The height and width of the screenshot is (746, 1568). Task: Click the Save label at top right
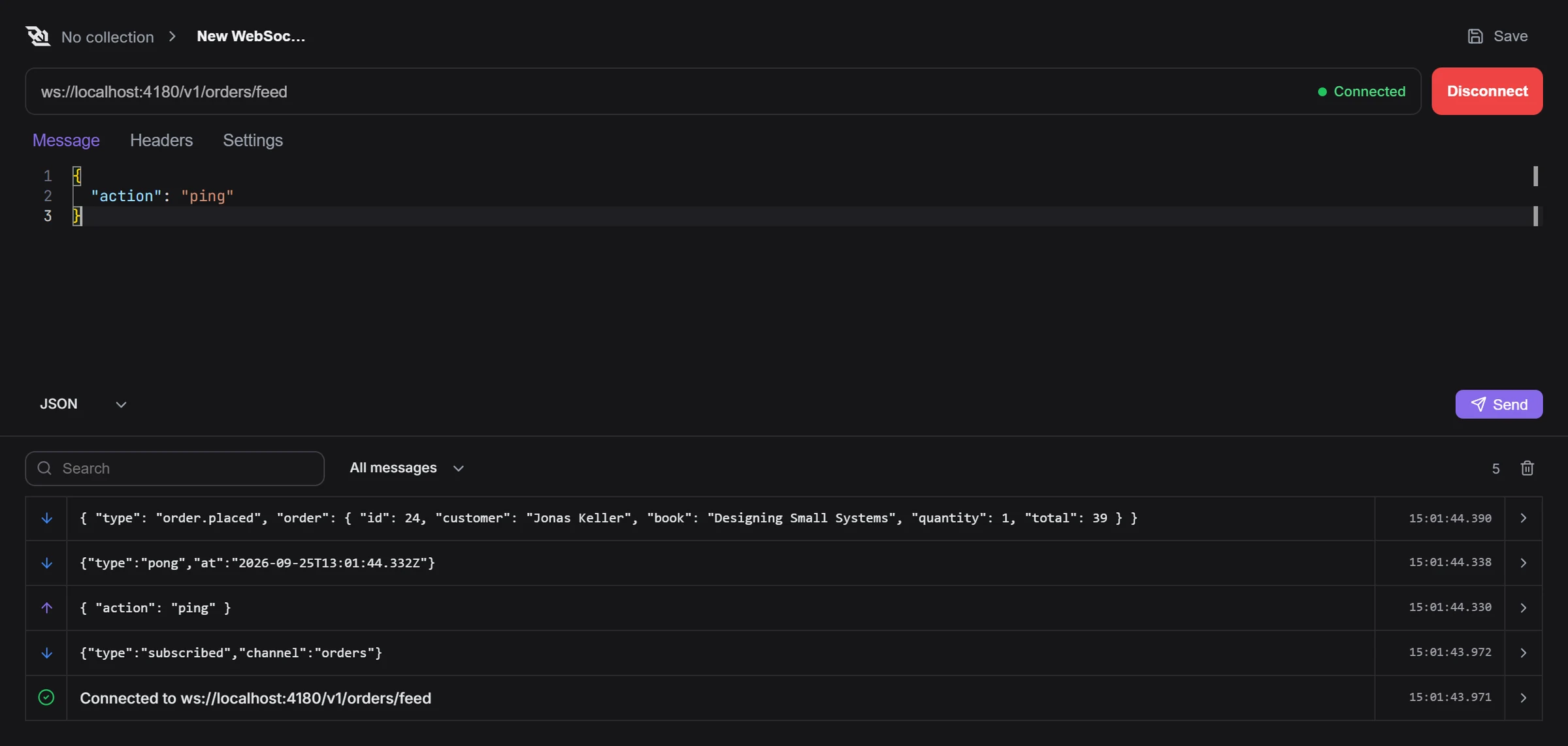tap(1511, 36)
